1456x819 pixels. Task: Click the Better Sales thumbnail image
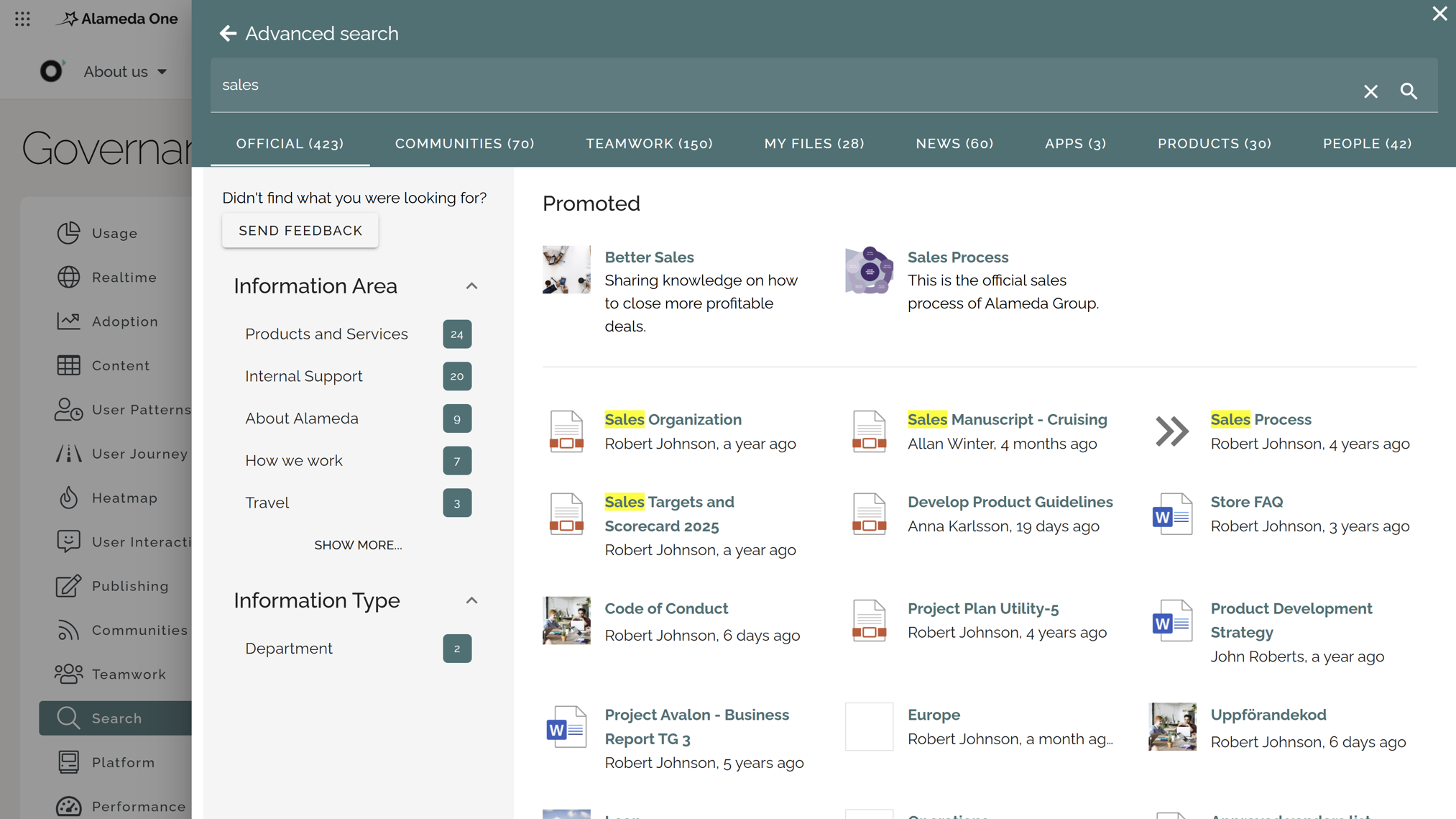(566, 270)
